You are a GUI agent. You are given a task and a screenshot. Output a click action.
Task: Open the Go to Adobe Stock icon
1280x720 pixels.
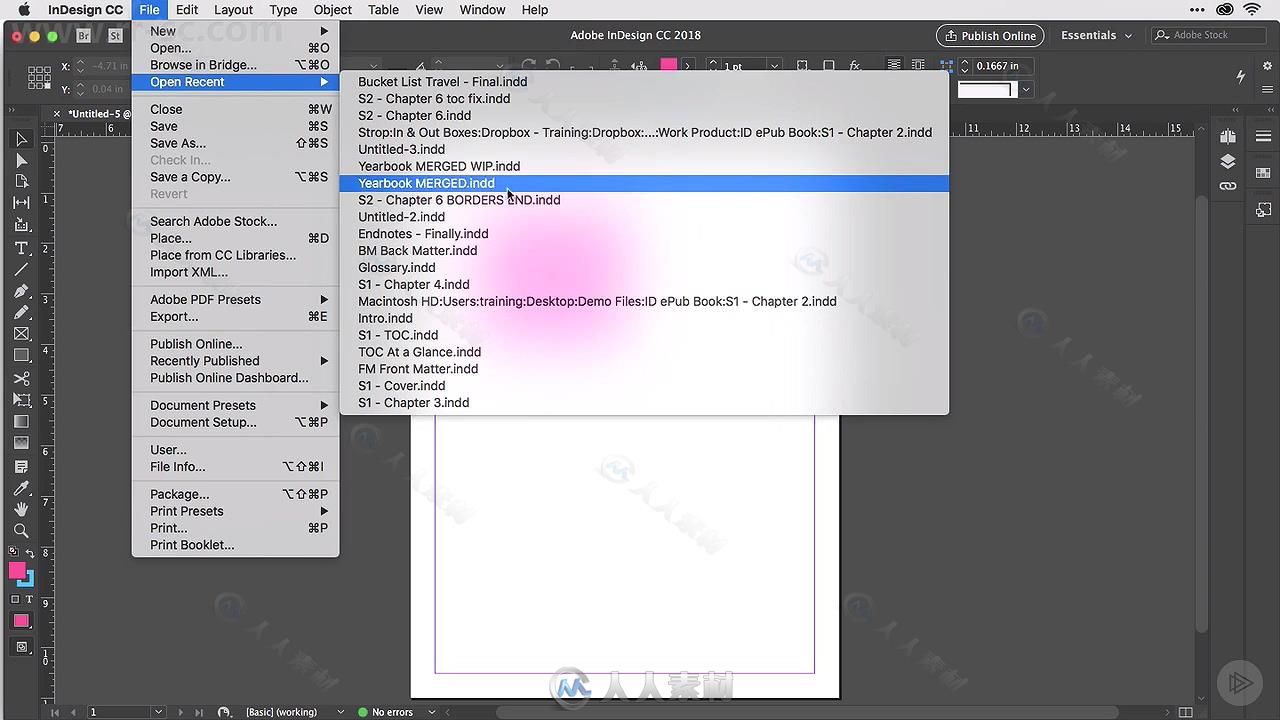click(115, 35)
